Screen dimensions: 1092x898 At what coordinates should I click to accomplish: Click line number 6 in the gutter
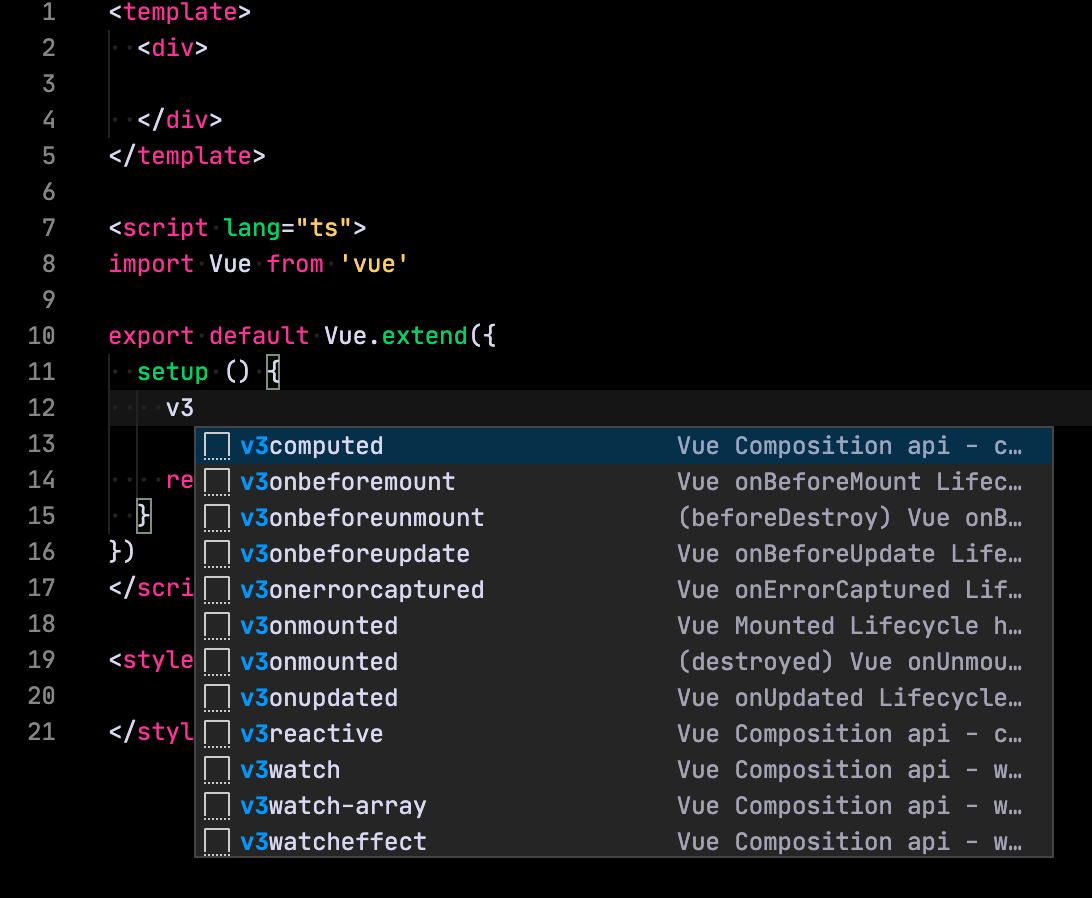point(49,192)
